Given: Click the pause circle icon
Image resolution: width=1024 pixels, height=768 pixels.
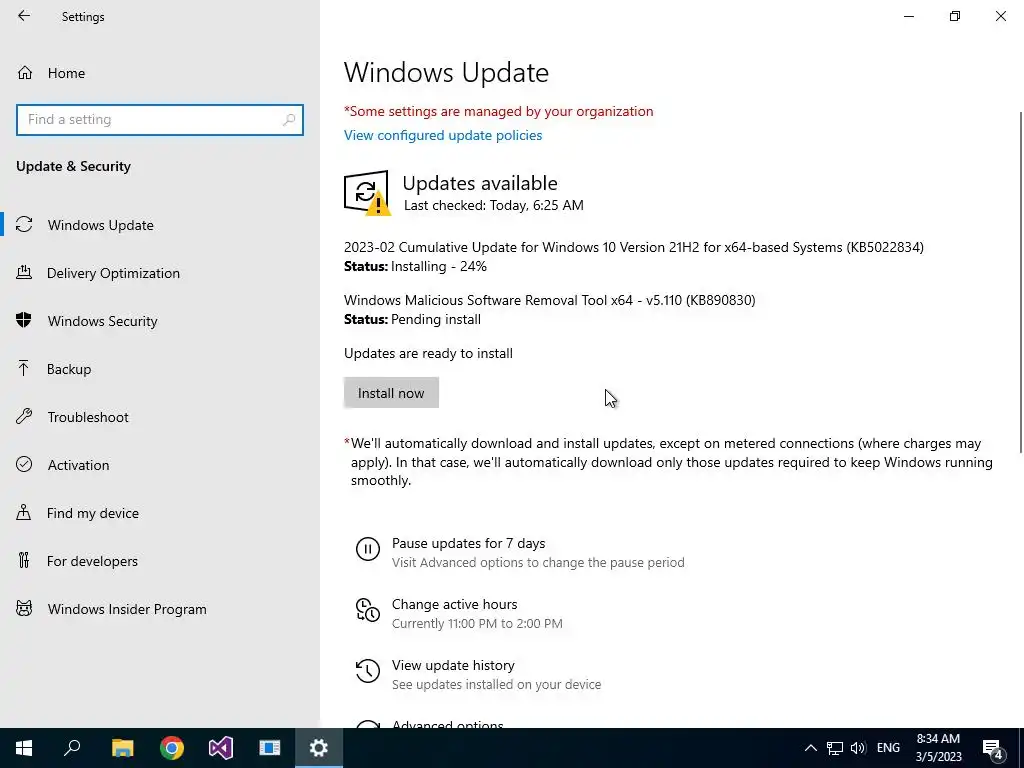Looking at the screenshot, I should click(x=368, y=549).
